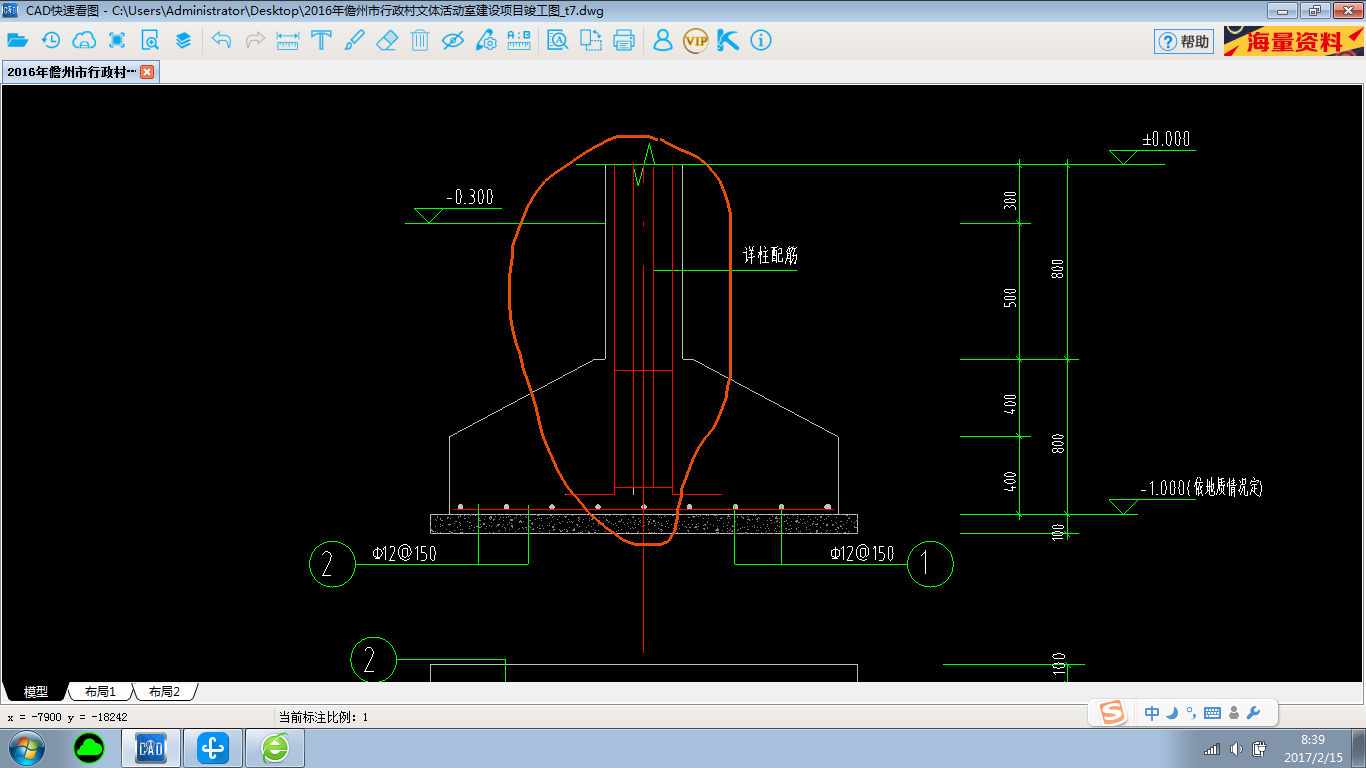
Task: Select the T text annotation tool
Action: pyautogui.click(x=321, y=41)
